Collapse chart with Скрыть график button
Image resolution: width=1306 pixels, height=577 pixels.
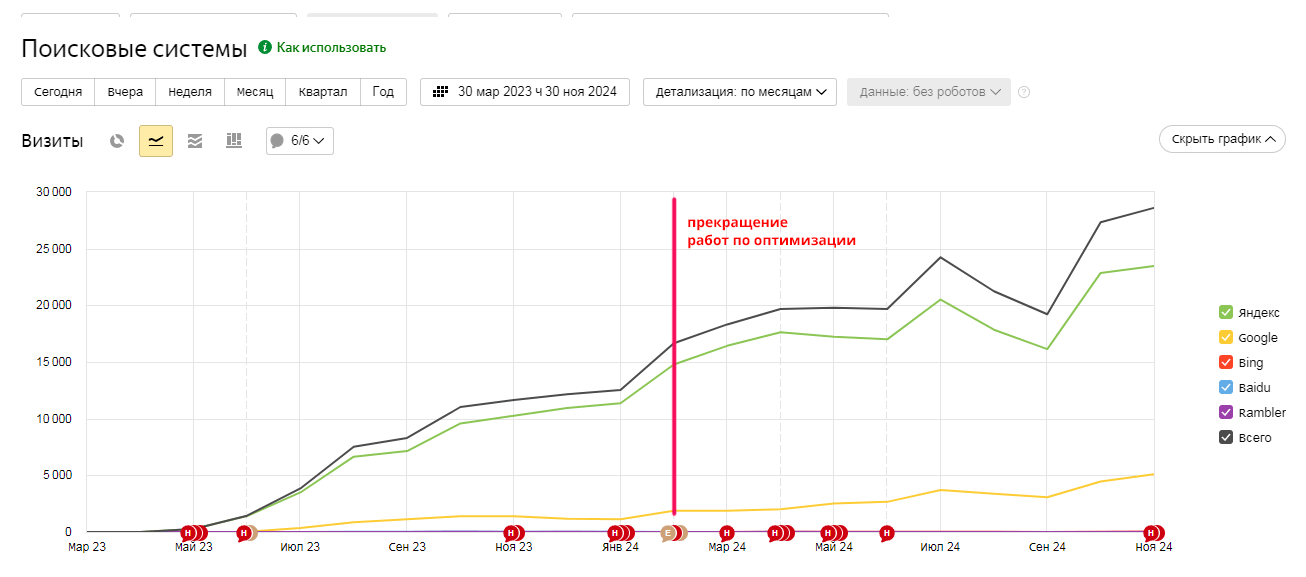[1221, 139]
